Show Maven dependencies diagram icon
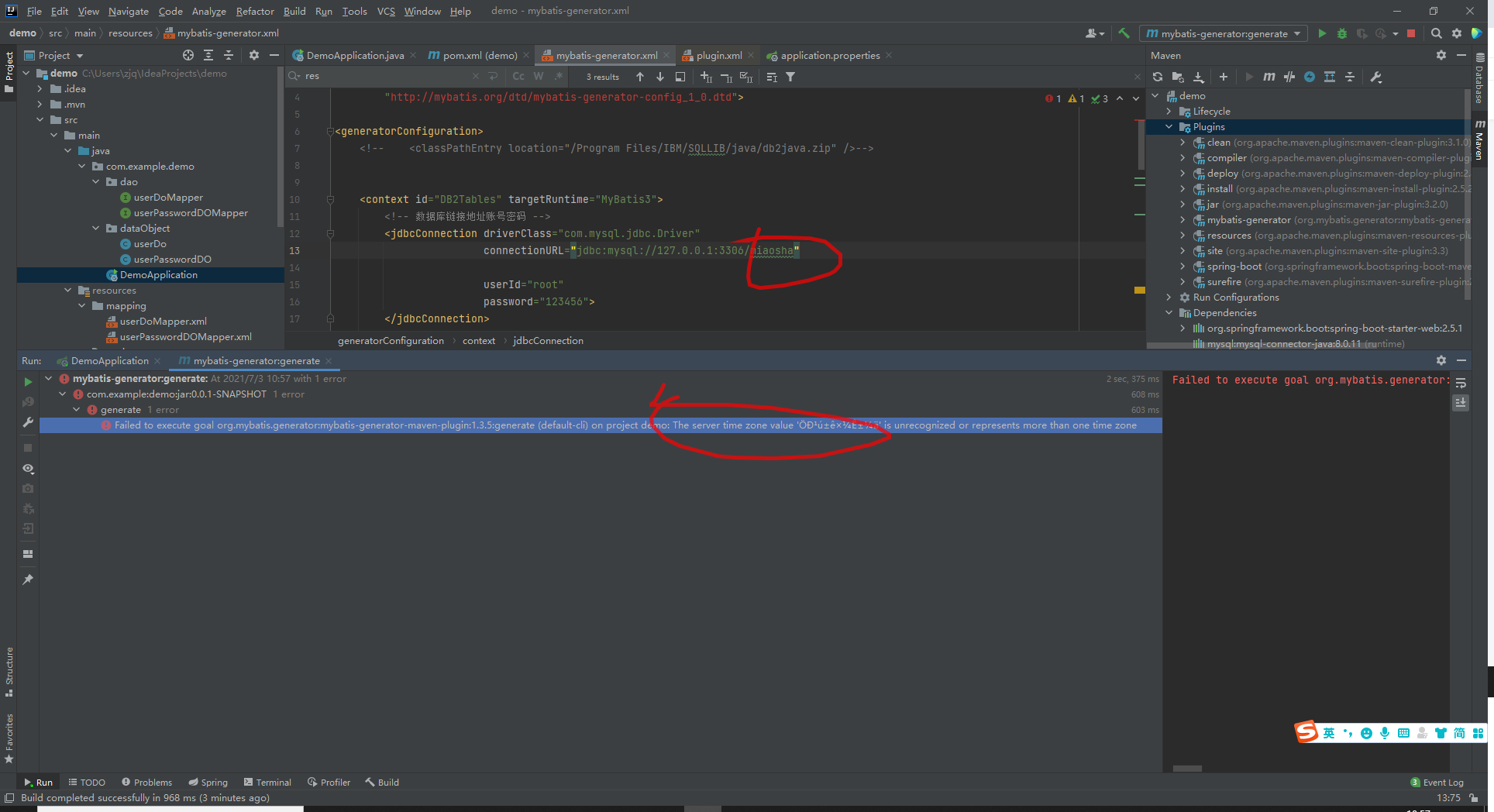Screen dimensions: 1494x812 1330,77
